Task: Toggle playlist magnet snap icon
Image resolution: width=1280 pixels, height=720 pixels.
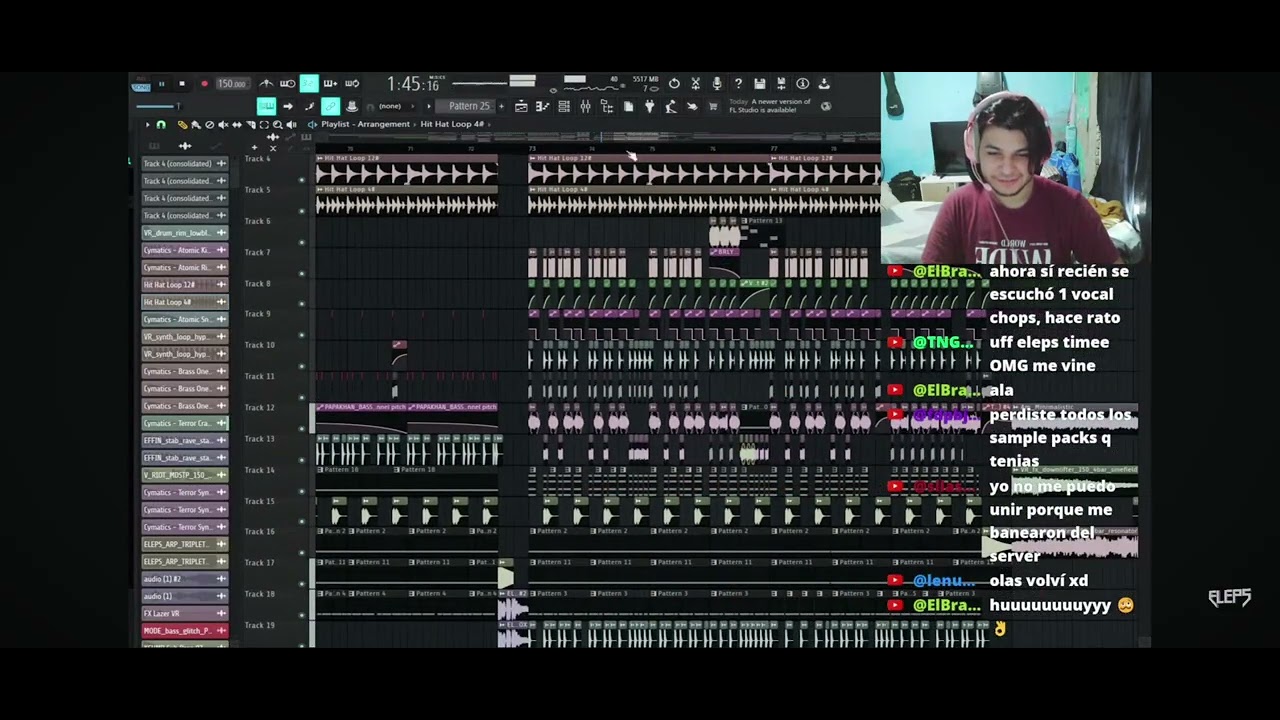Action: 161,125
